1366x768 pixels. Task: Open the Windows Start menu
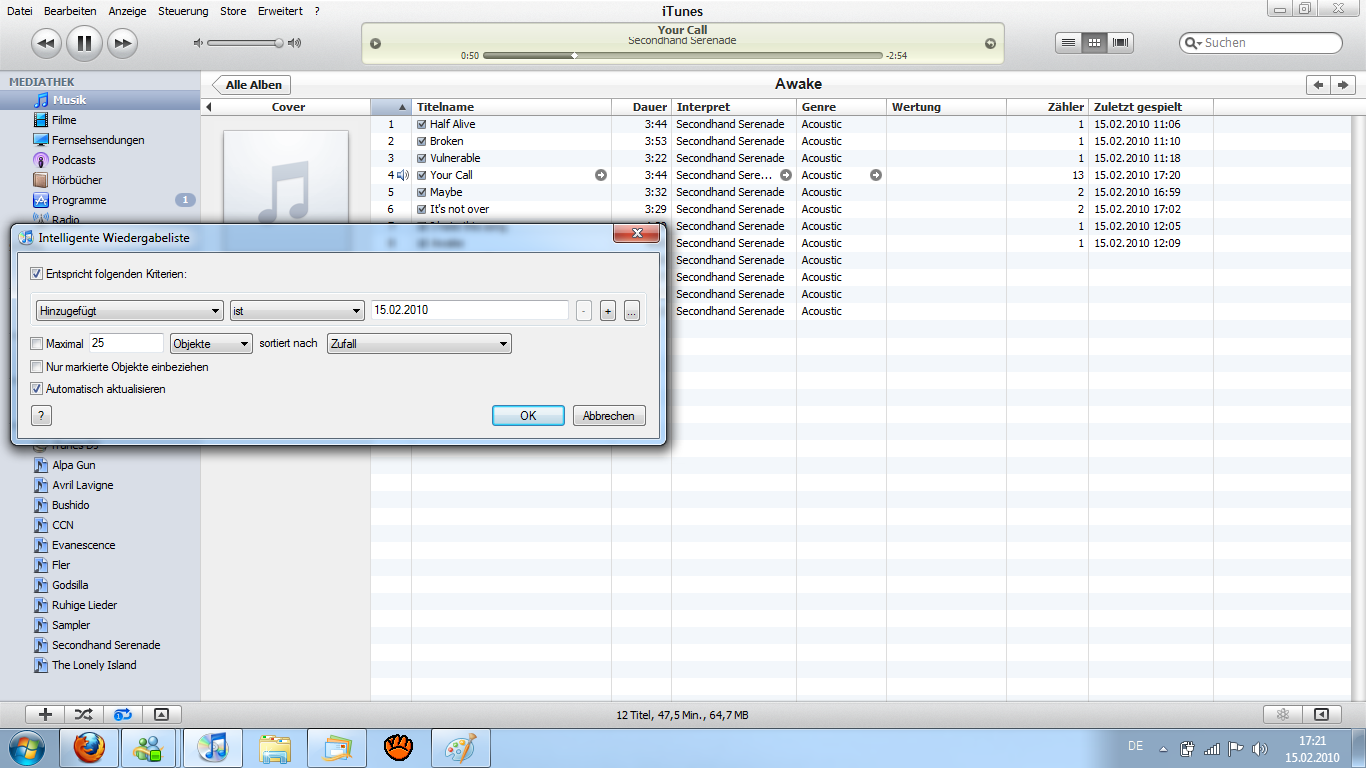pos(27,747)
